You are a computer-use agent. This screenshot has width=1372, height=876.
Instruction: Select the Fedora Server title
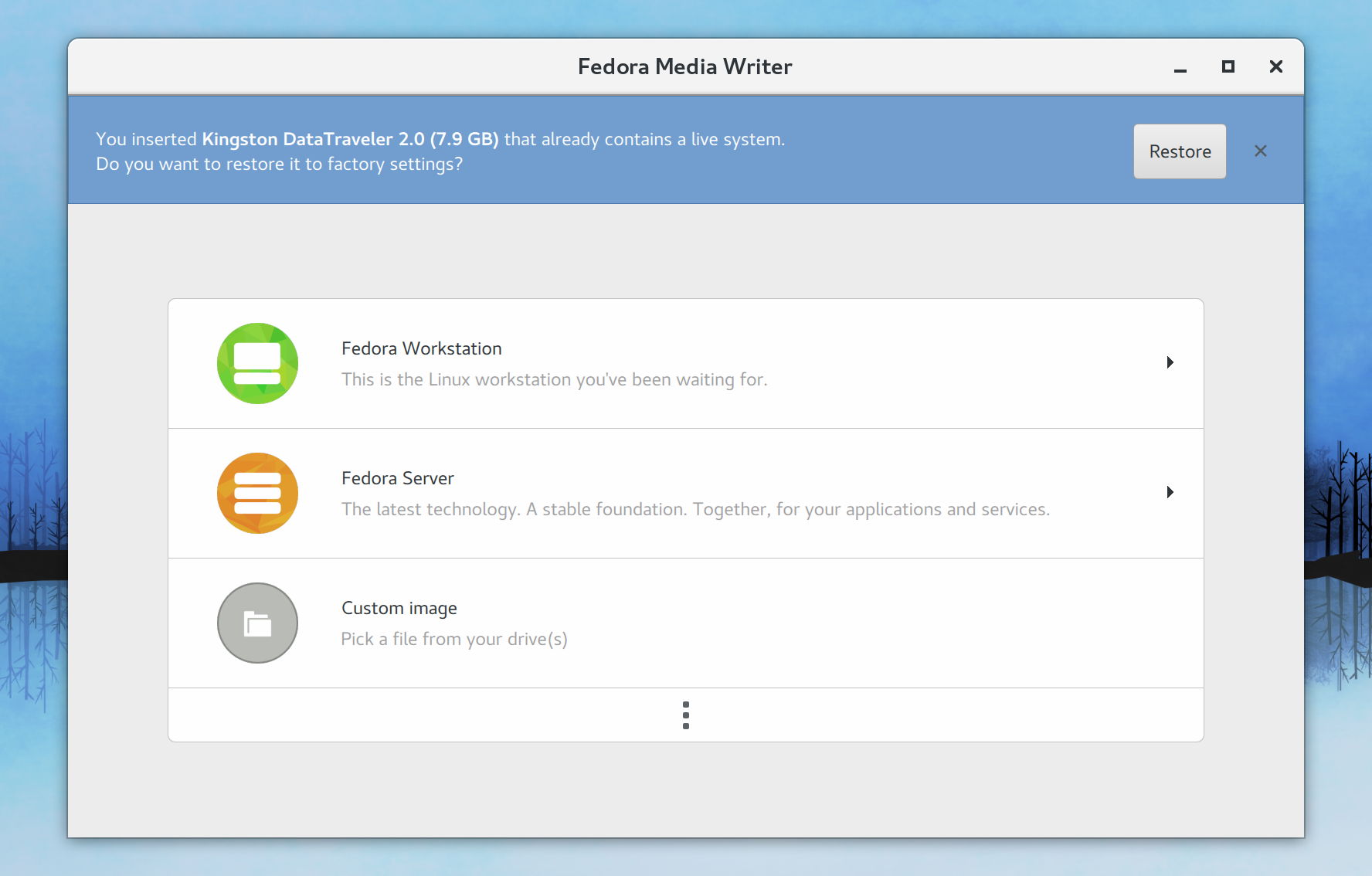pos(398,478)
